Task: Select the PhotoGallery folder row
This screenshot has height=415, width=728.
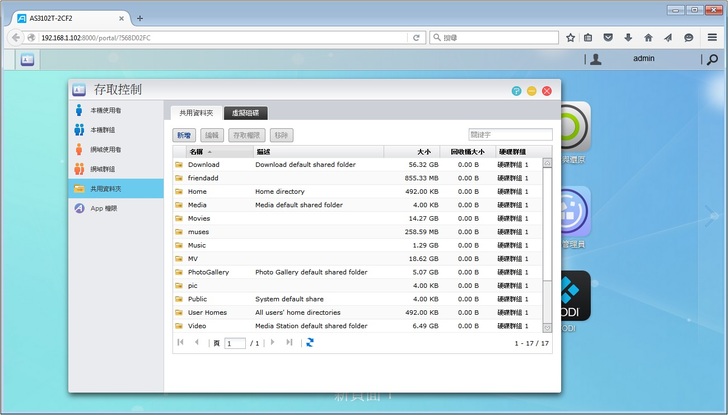Action: tap(208, 272)
